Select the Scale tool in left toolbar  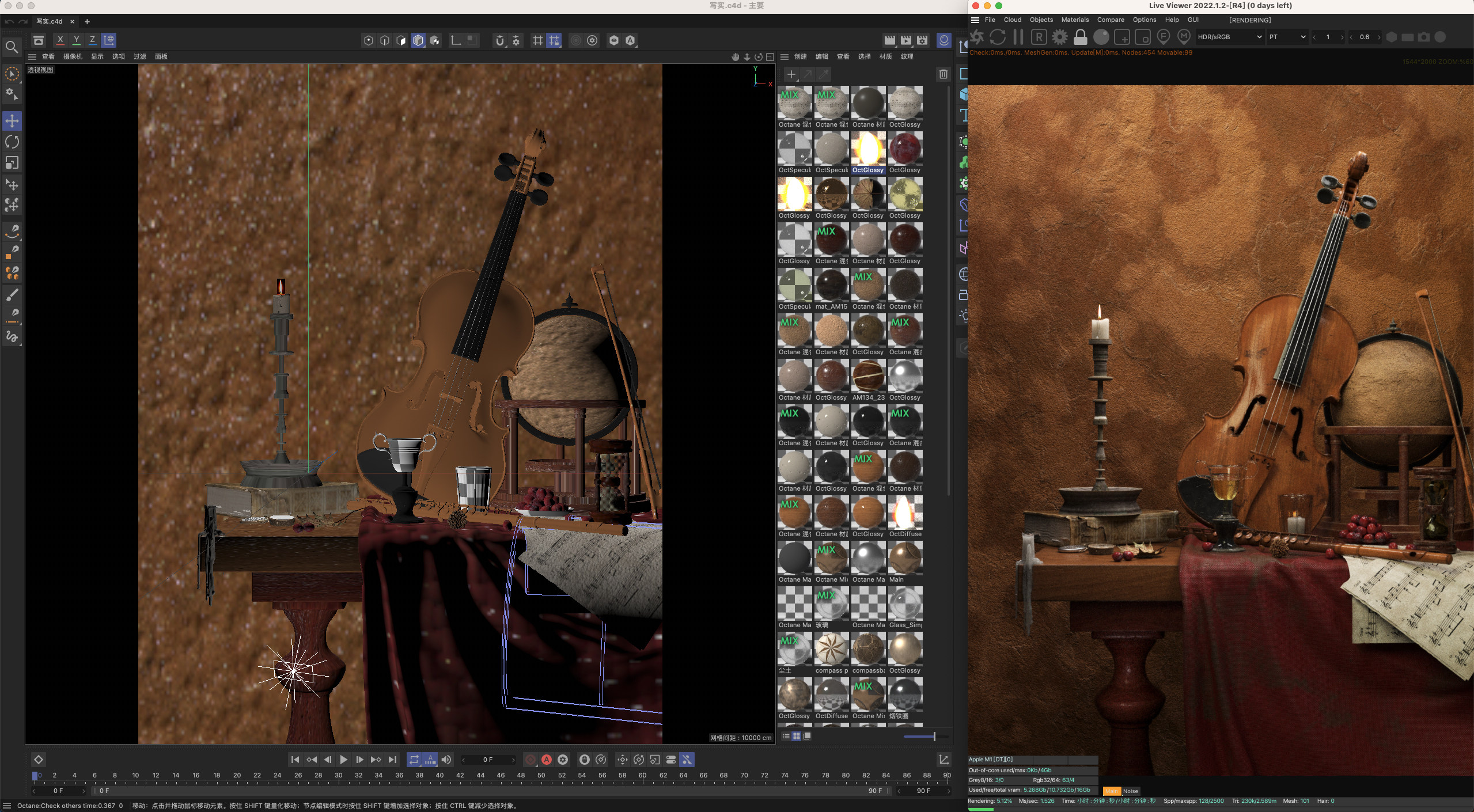[x=12, y=163]
